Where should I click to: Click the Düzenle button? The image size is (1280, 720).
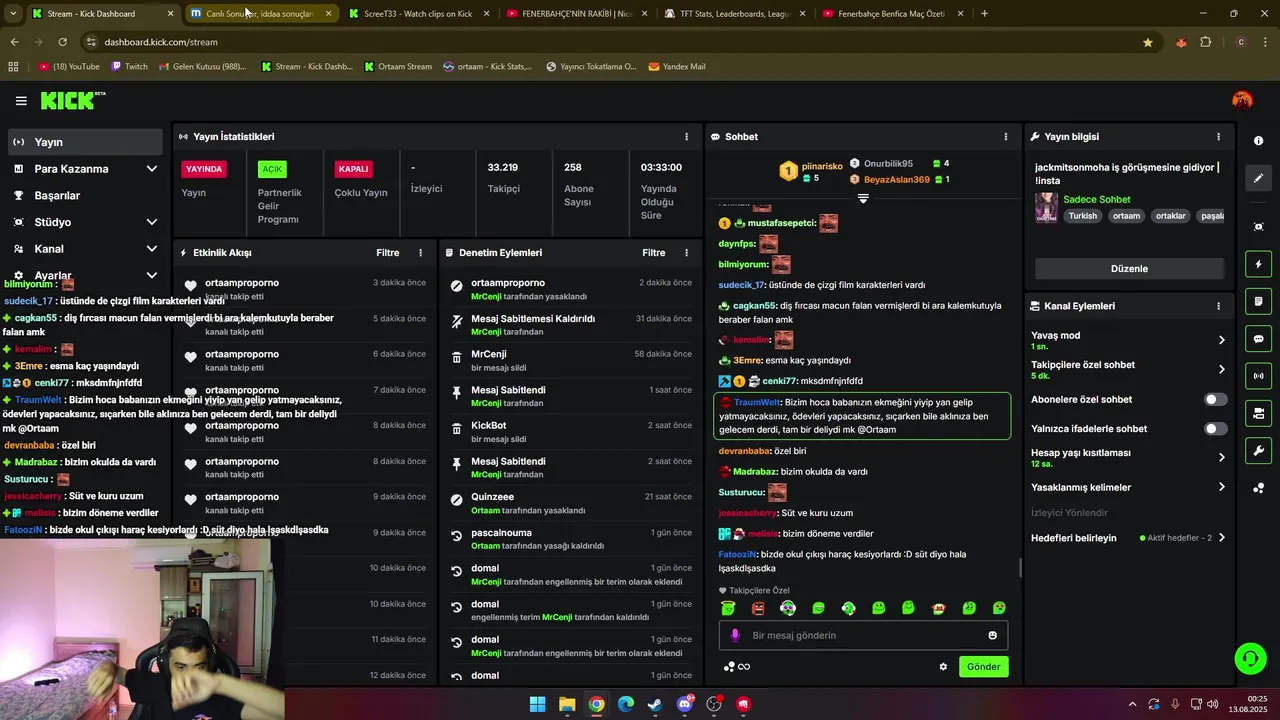(1129, 268)
